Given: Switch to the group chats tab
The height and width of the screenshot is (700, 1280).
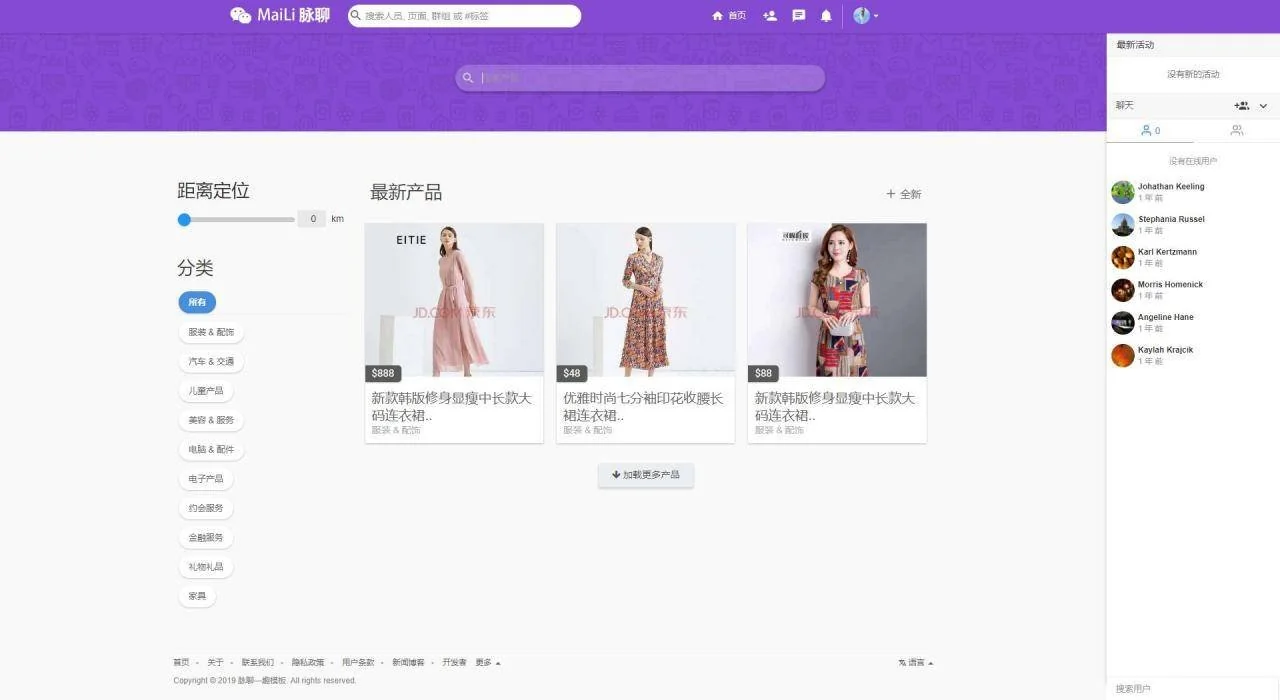Looking at the screenshot, I should 1237,131.
